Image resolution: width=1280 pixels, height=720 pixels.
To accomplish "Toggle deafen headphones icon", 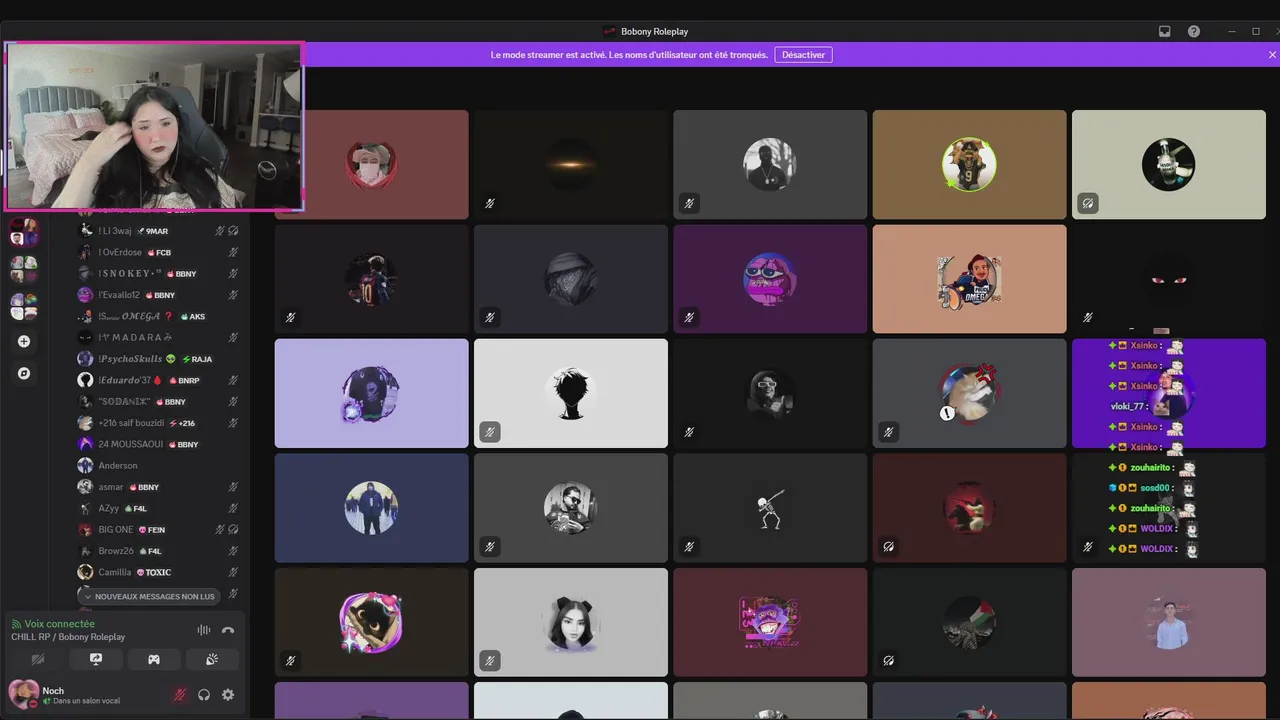I will click(204, 694).
